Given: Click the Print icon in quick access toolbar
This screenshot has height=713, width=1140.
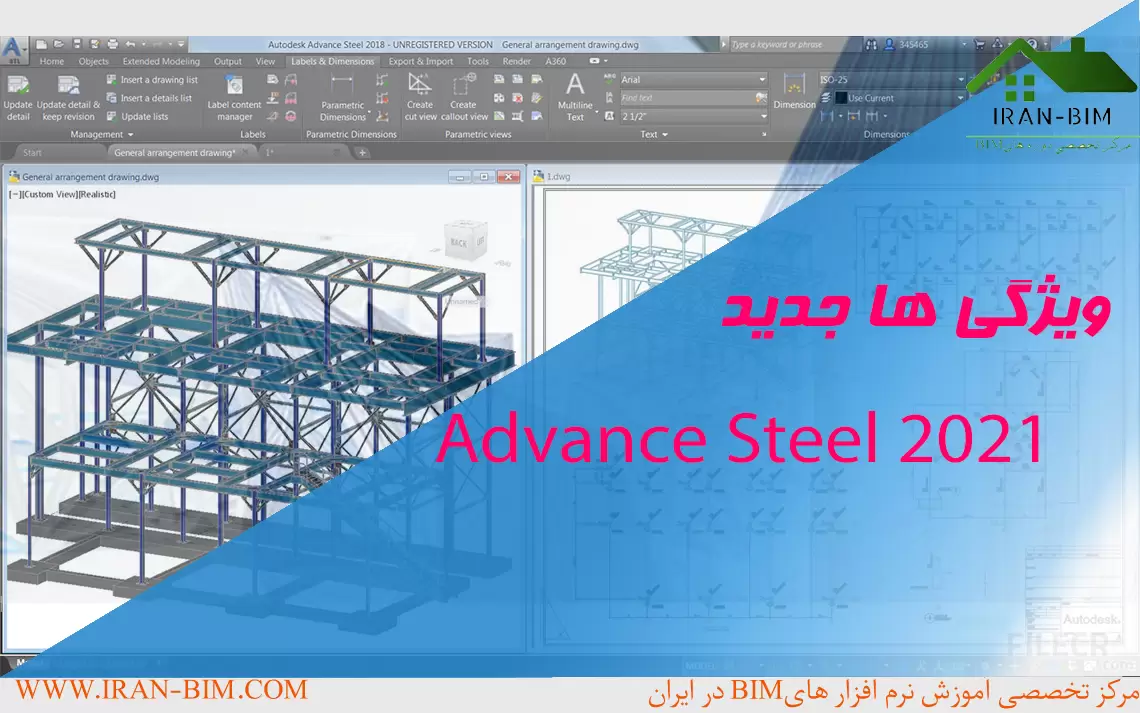Looking at the screenshot, I should click(x=112, y=44).
